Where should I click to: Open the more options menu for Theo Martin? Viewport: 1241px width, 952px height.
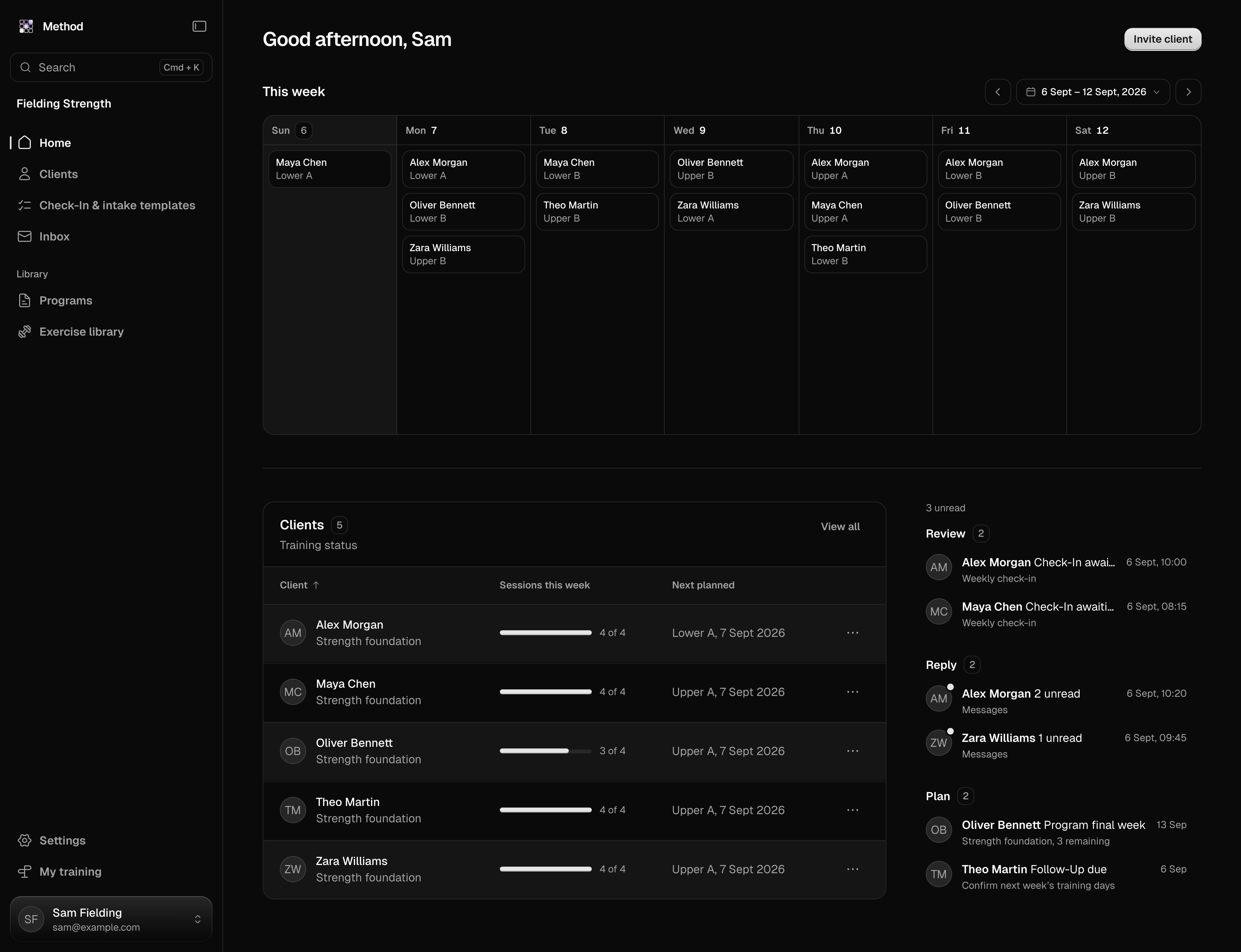tap(852, 810)
